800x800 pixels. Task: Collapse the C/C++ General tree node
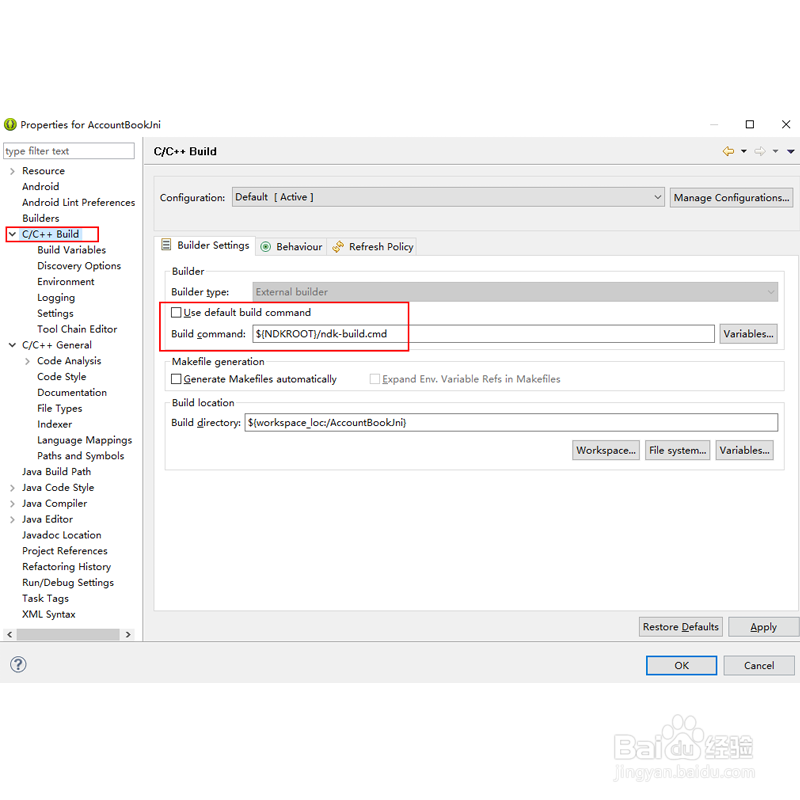(12, 345)
